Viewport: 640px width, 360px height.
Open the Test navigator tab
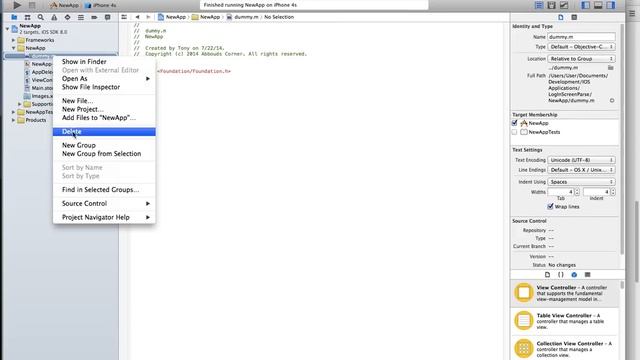coord(67,17)
